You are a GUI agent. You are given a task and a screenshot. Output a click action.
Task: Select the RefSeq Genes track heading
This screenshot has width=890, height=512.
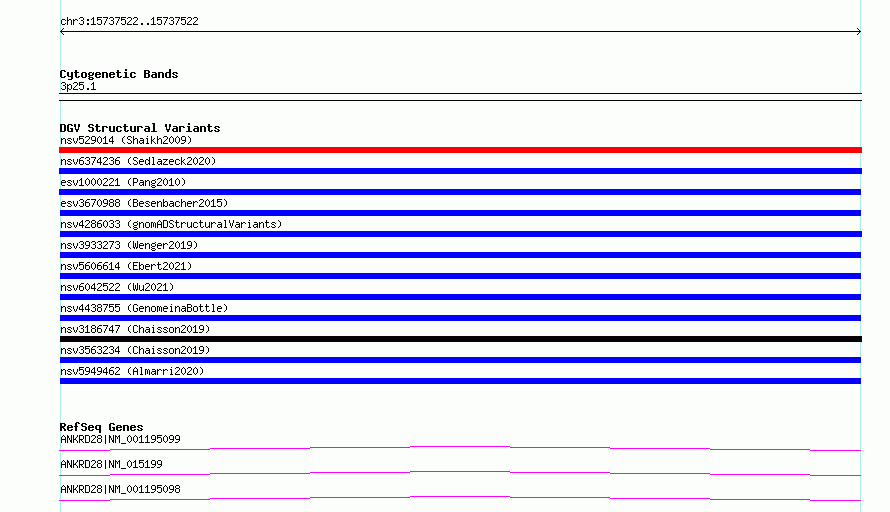pyautogui.click(x=101, y=427)
